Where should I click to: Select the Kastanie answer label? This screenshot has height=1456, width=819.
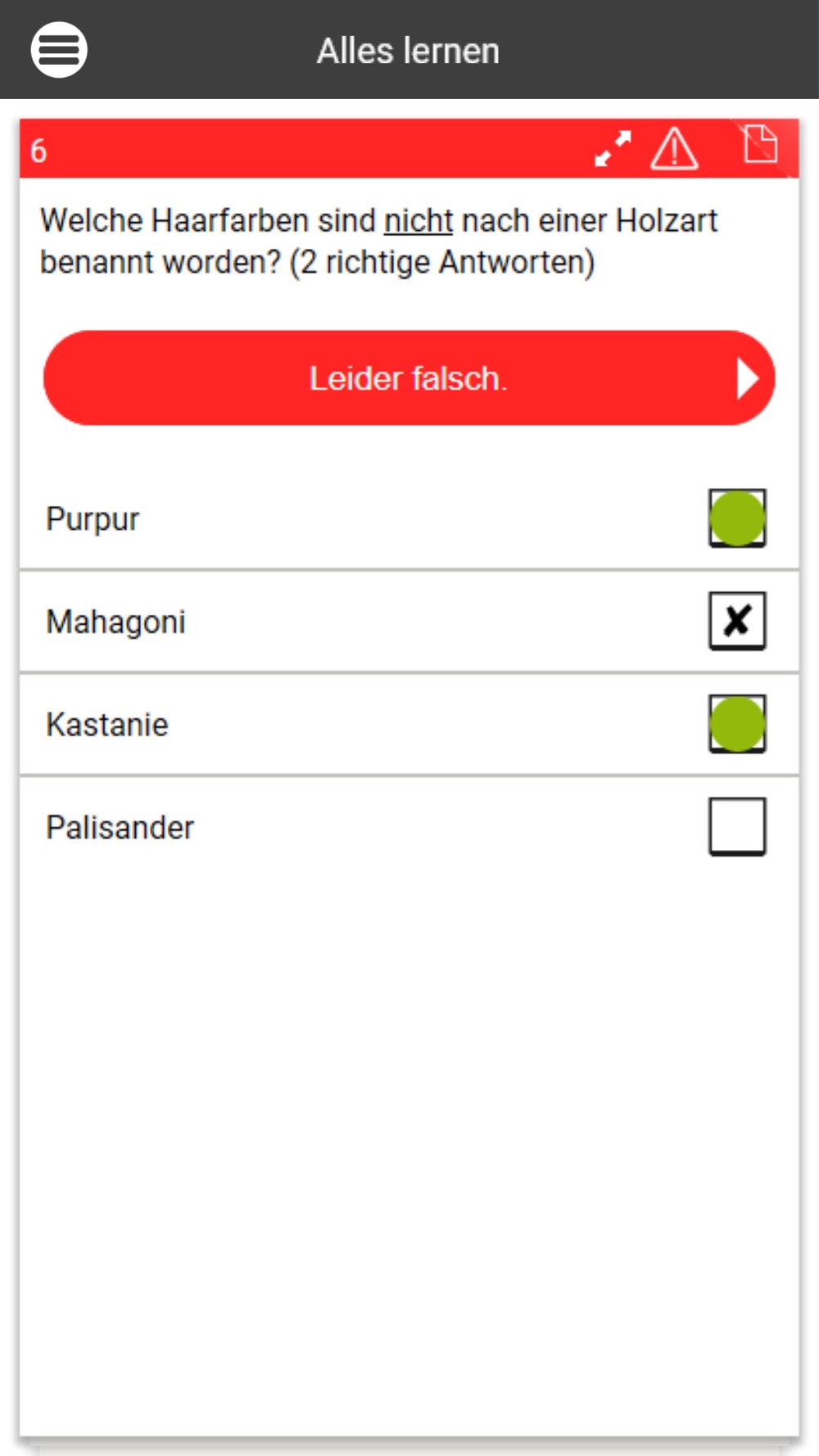pyautogui.click(x=107, y=725)
